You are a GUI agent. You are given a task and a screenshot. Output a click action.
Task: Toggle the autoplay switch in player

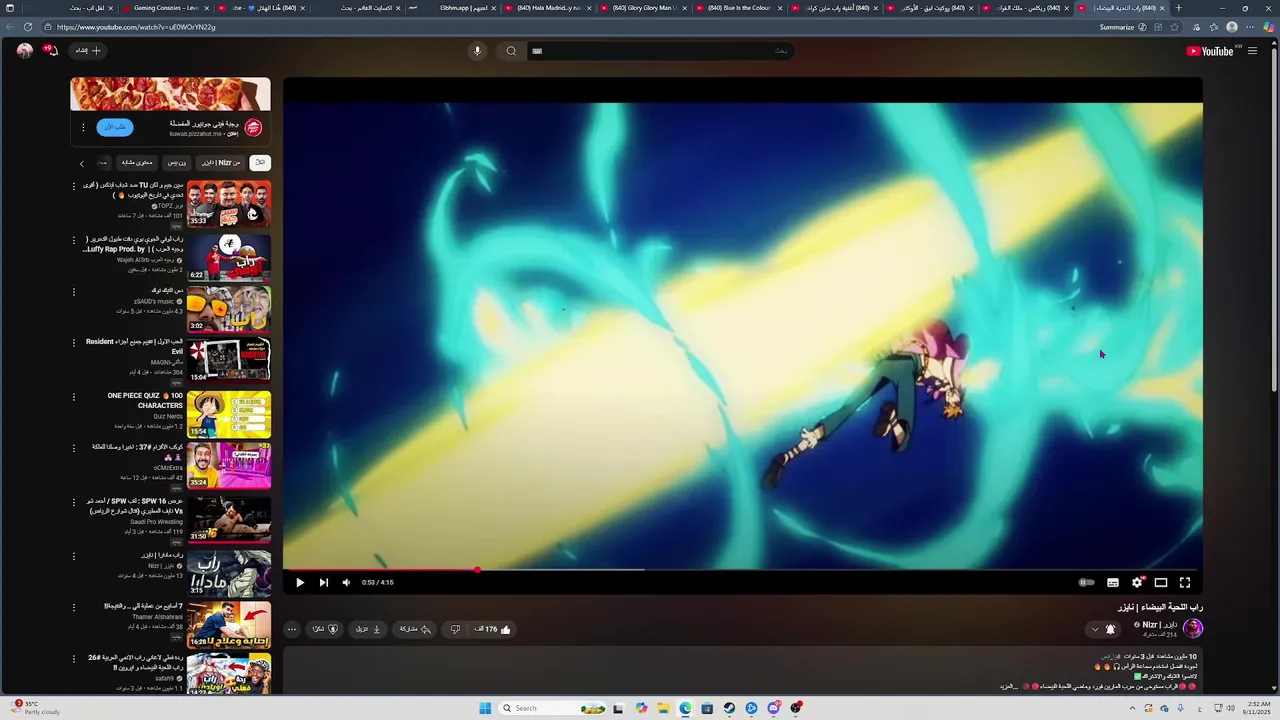pos(1087,582)
